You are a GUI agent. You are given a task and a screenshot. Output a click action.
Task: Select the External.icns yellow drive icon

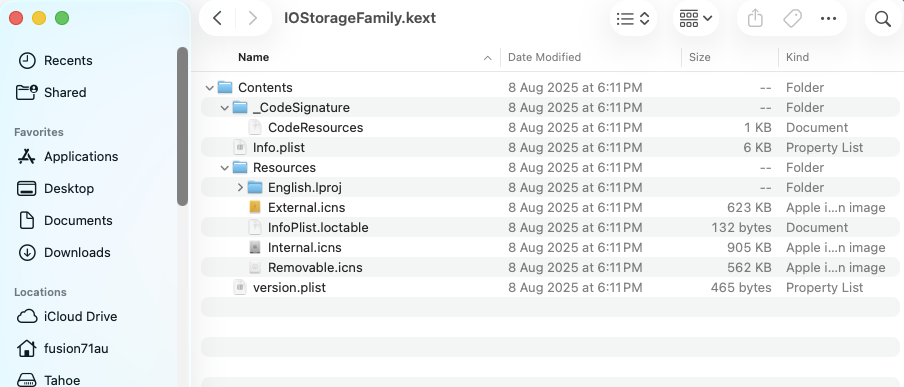255,208
